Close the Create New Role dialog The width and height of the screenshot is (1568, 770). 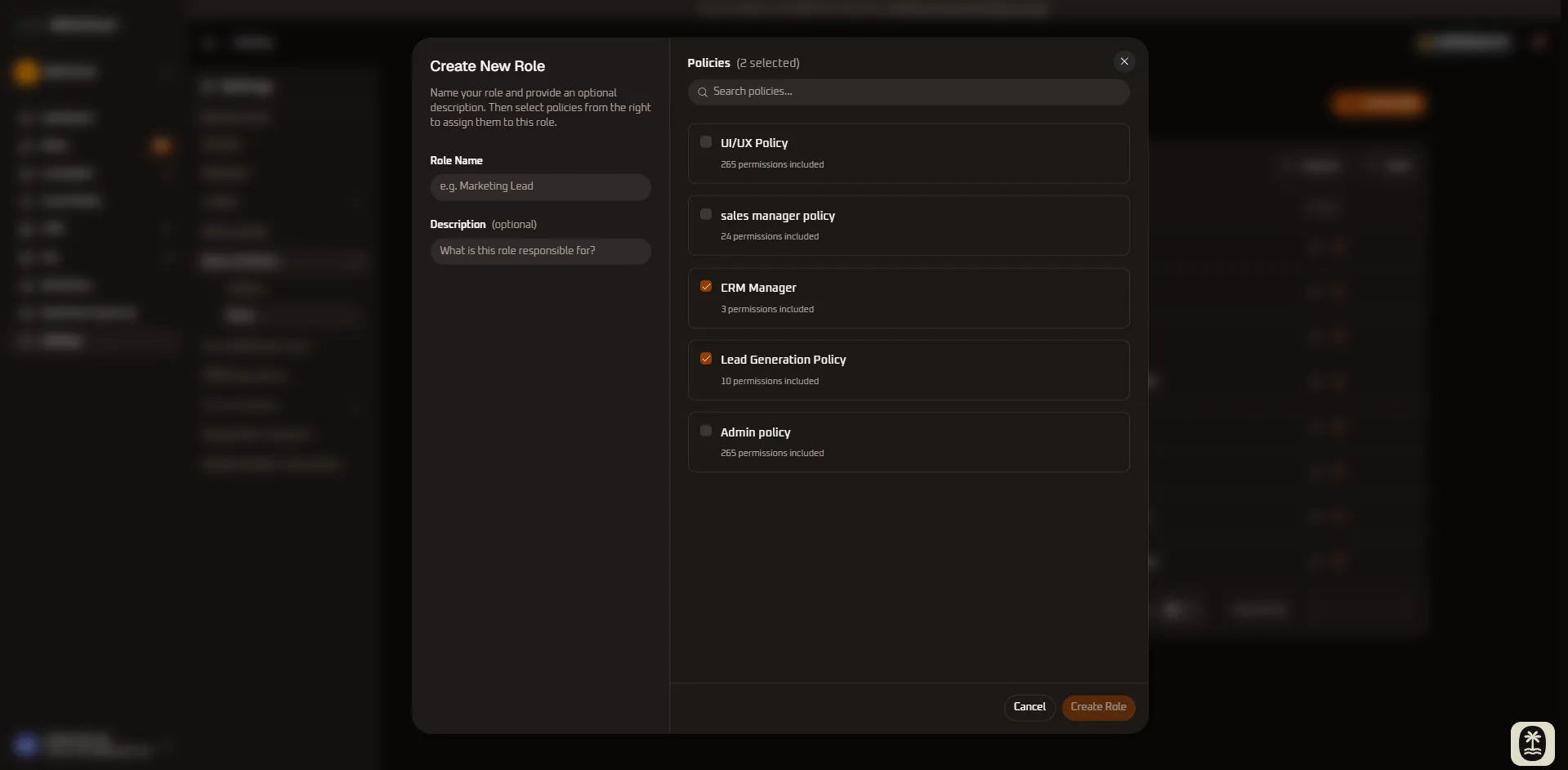pos(1124,61)
